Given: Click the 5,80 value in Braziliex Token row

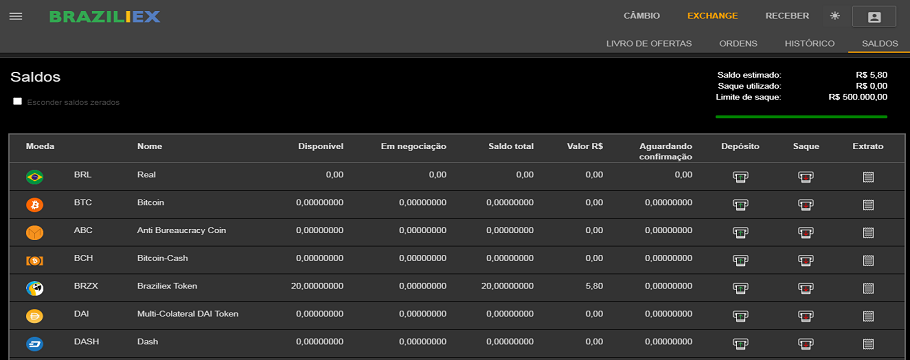Looking at the screenshot, I should point(594,286).
